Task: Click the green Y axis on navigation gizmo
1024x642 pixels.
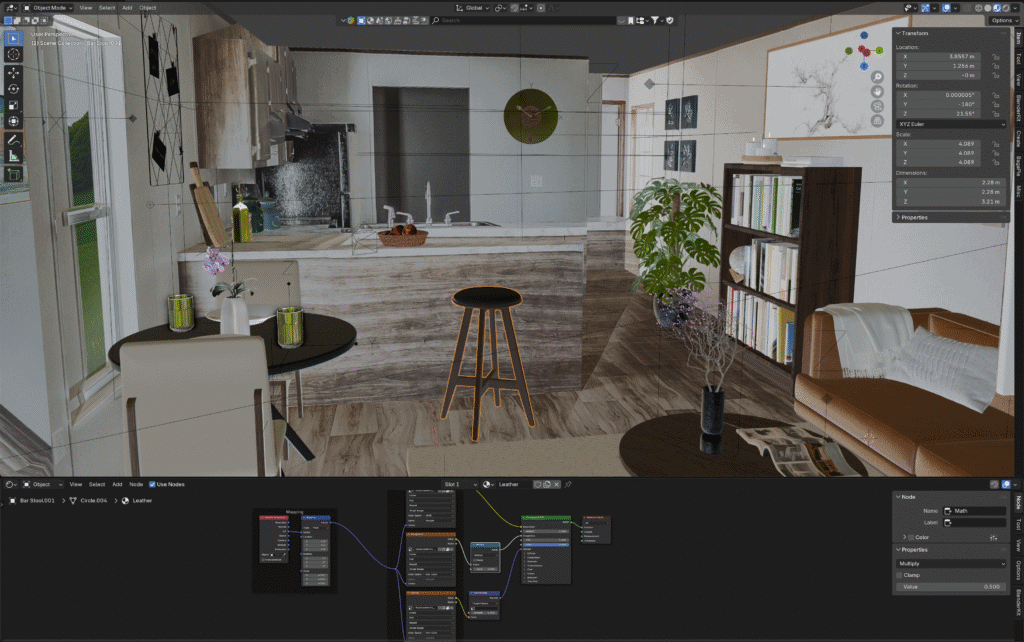Action: pos(879,50)
